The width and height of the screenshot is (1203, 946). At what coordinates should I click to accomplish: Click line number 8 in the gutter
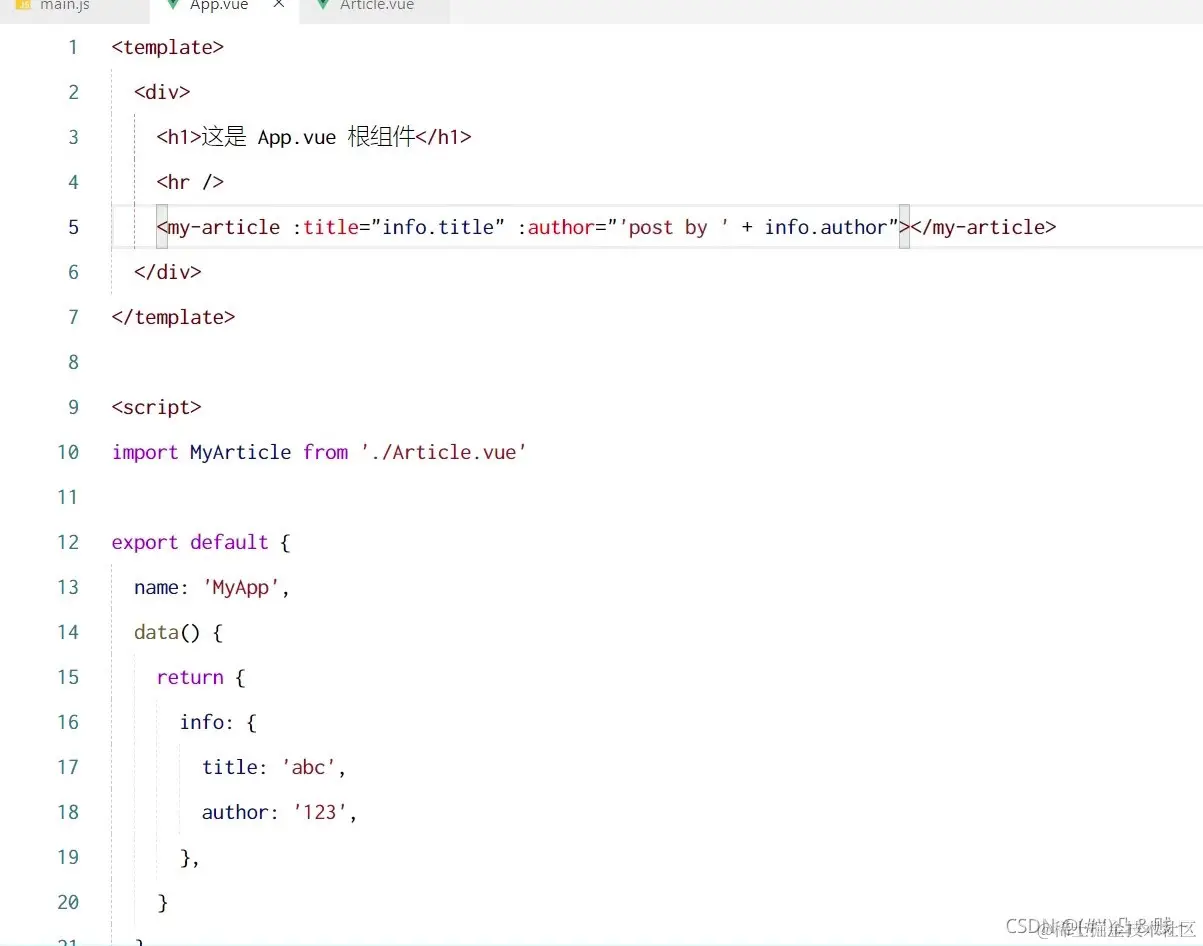(72, 363)
